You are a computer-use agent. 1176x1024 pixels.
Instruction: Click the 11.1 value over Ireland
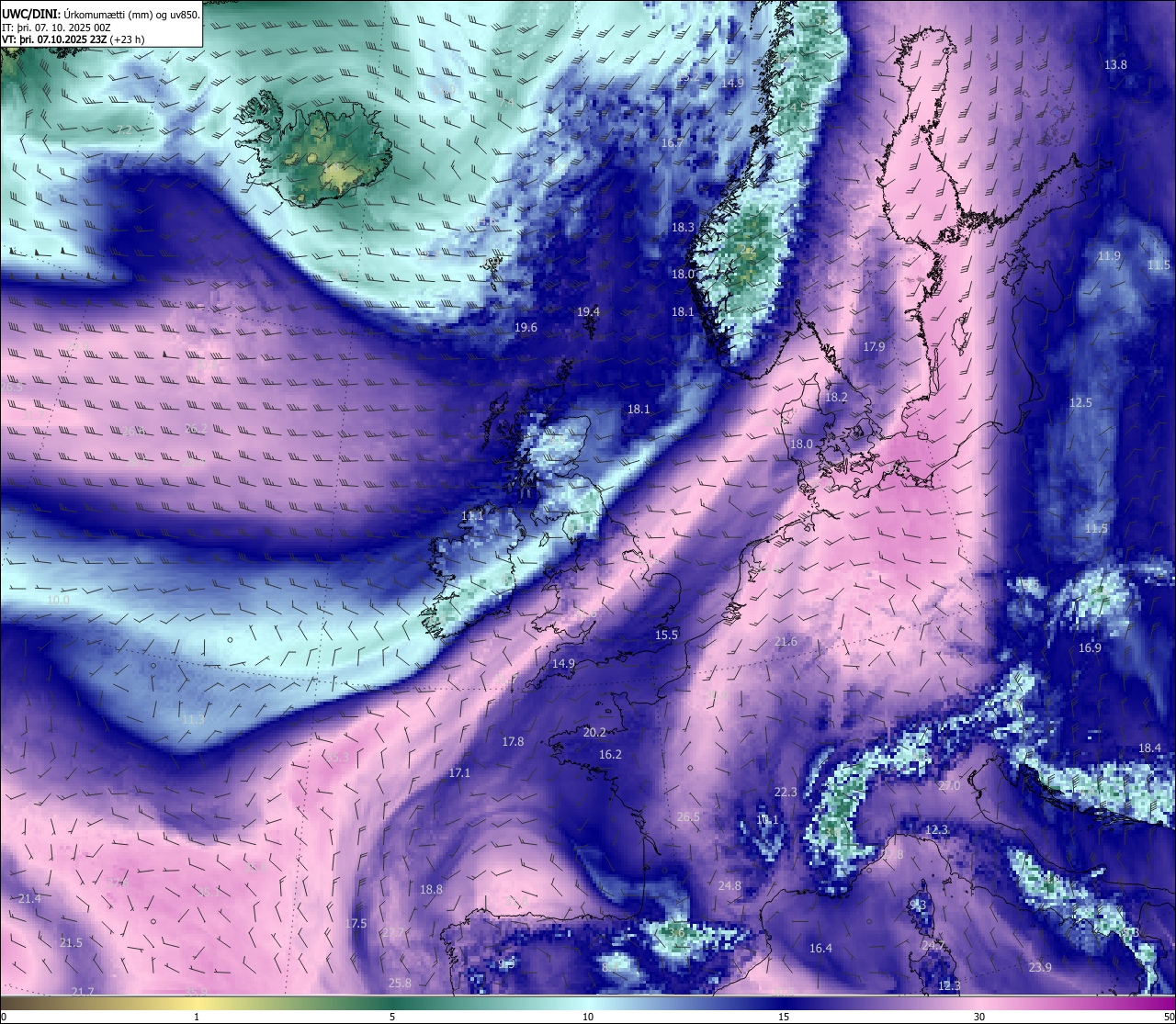point(472,516)
